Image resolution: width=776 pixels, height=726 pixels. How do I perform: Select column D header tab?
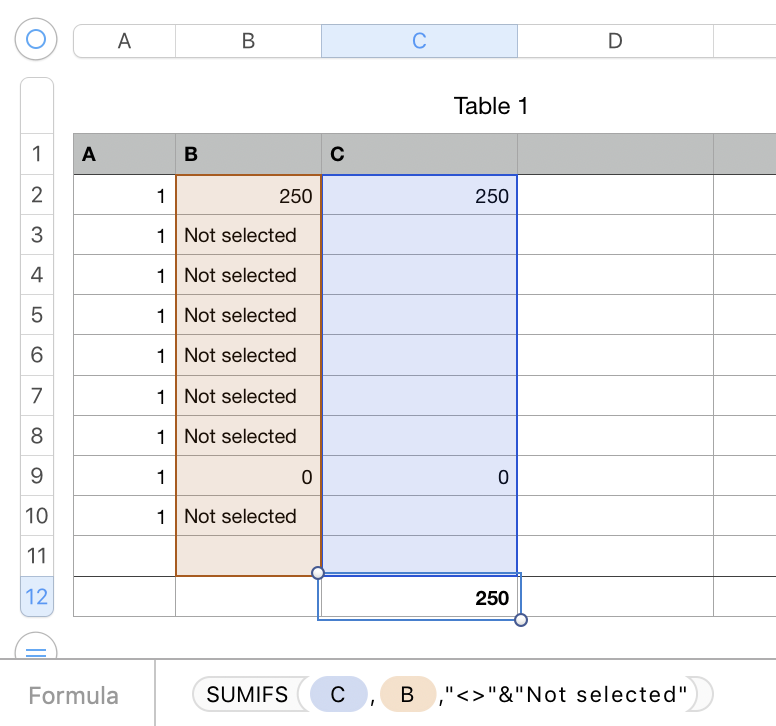(615, 40)
